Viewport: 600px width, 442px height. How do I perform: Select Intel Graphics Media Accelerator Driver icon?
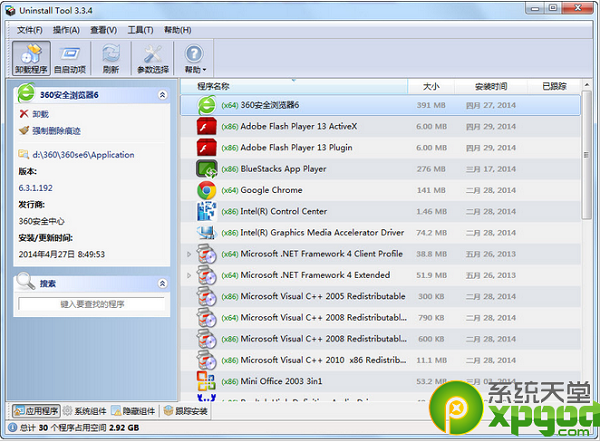pyautogui.click(x=207, y=232)
